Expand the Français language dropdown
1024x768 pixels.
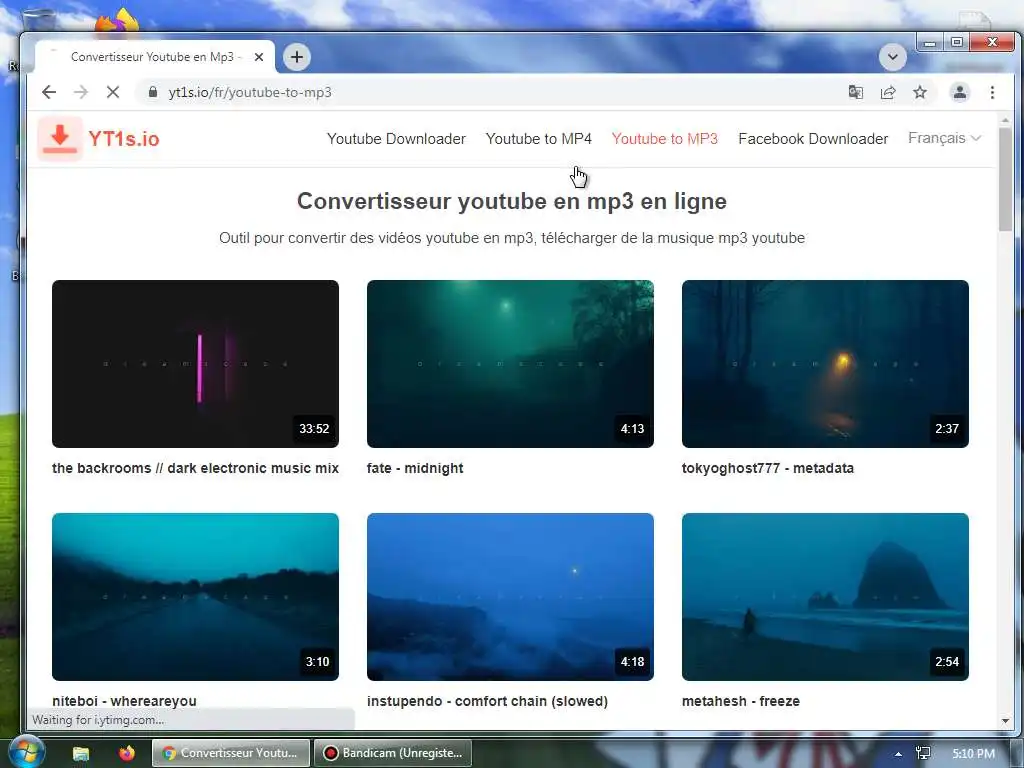[x=944, y=138]
